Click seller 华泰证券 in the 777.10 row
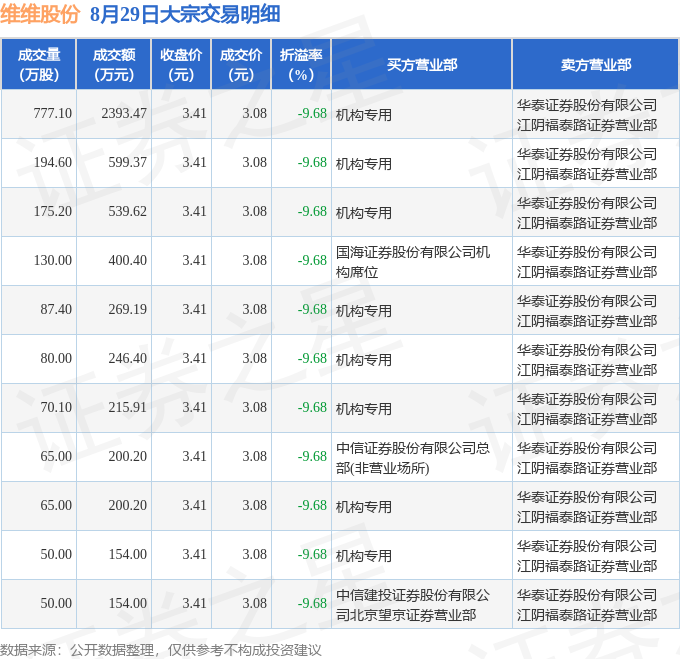The height and width of the screenshot is (659, 680). pyautogui.click(x=587, y=115)
